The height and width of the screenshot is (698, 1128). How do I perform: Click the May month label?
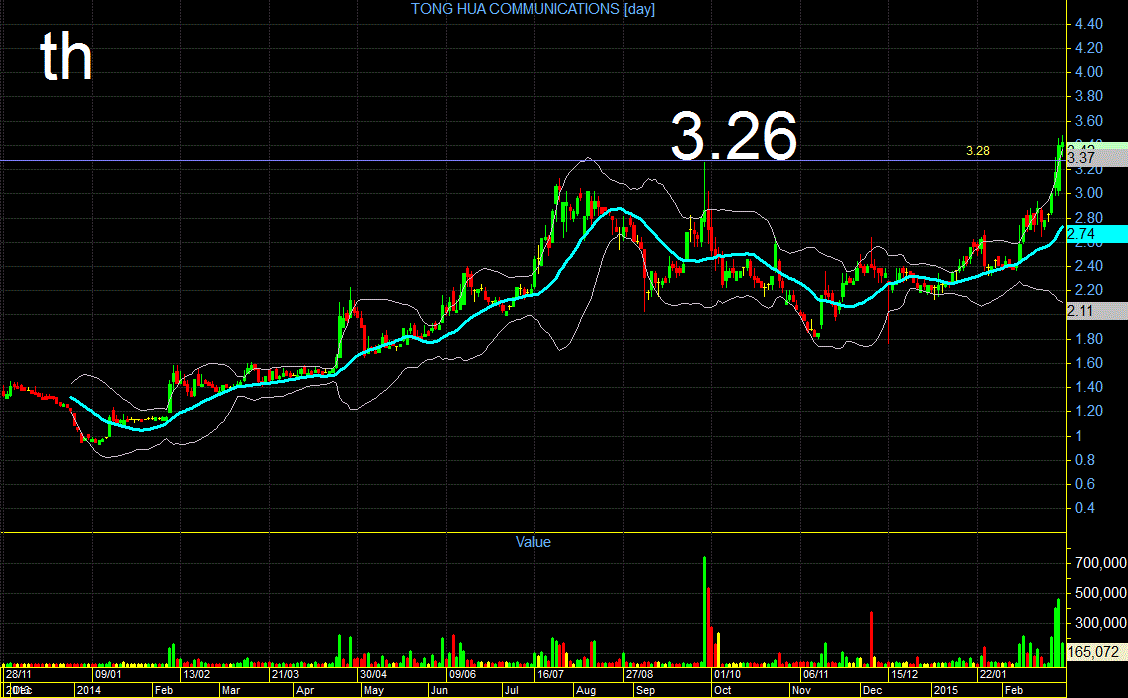374,690
